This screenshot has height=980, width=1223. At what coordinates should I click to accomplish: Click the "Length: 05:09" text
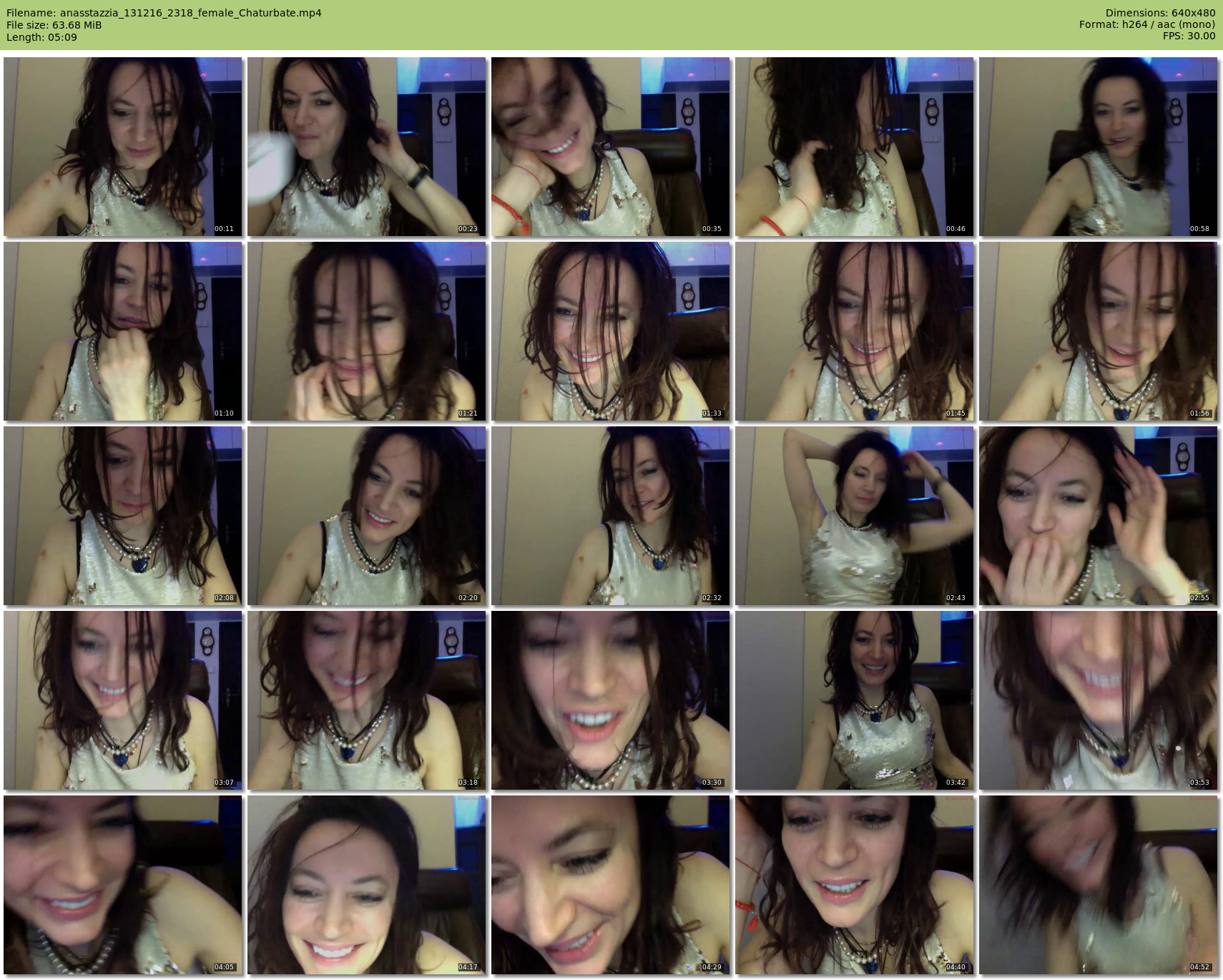[41, 37]
